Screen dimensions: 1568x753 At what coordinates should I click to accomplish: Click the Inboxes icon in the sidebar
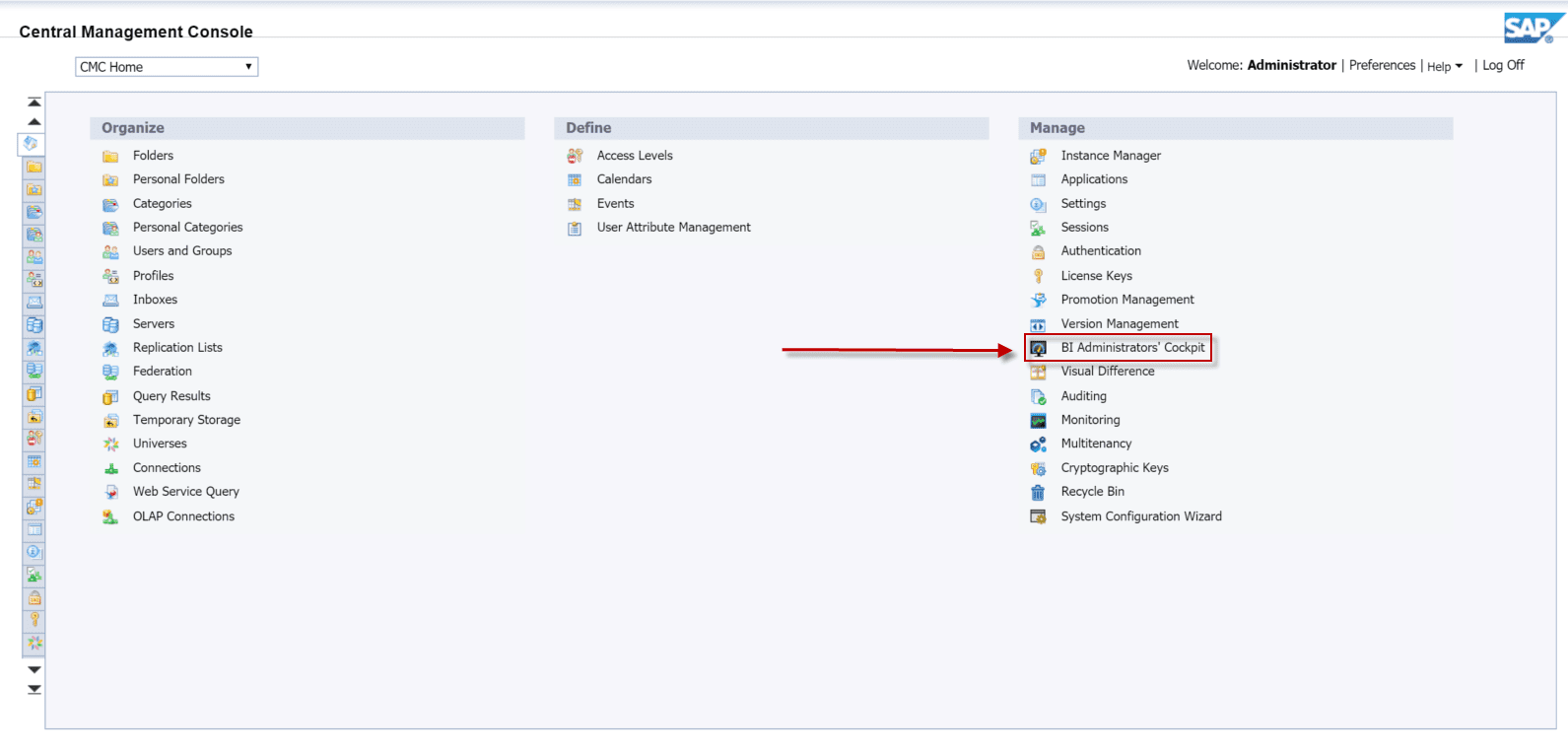tap(34, 303)
